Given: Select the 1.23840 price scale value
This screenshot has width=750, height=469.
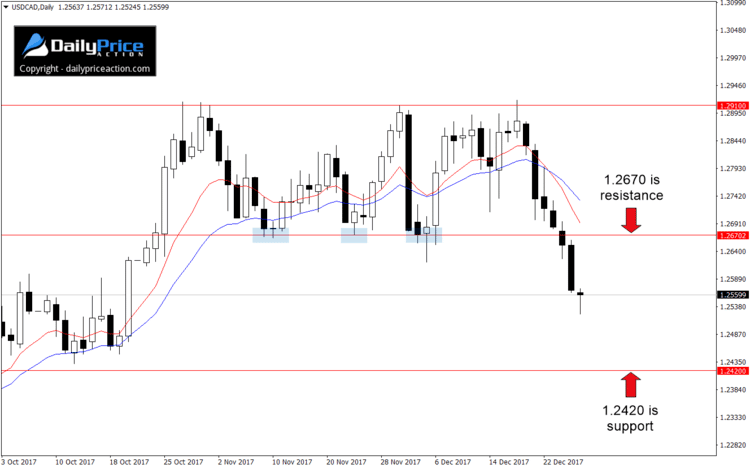Looking at the screenshot, I should click(733, 390).
